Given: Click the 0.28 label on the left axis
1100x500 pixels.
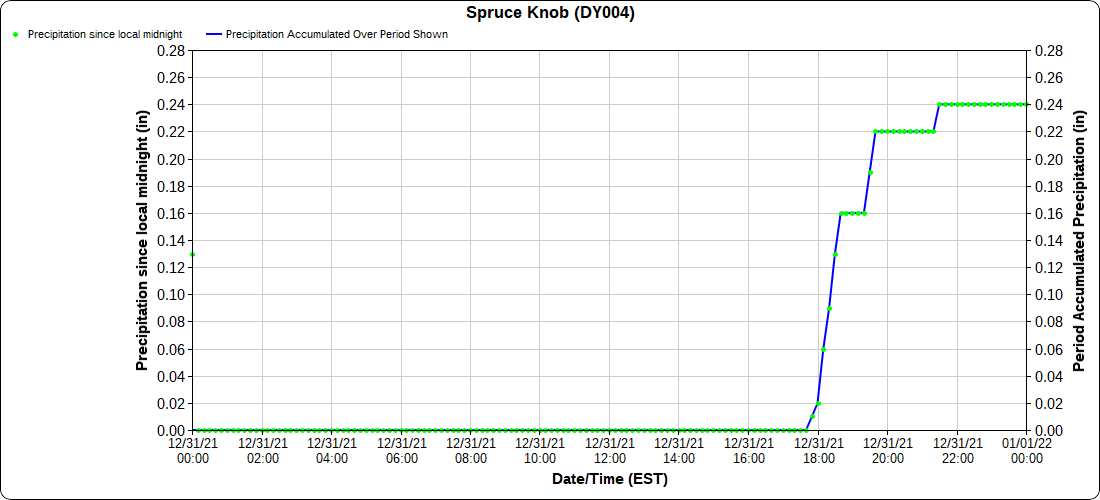Looking at the screenshot, I should coord(170,50).
